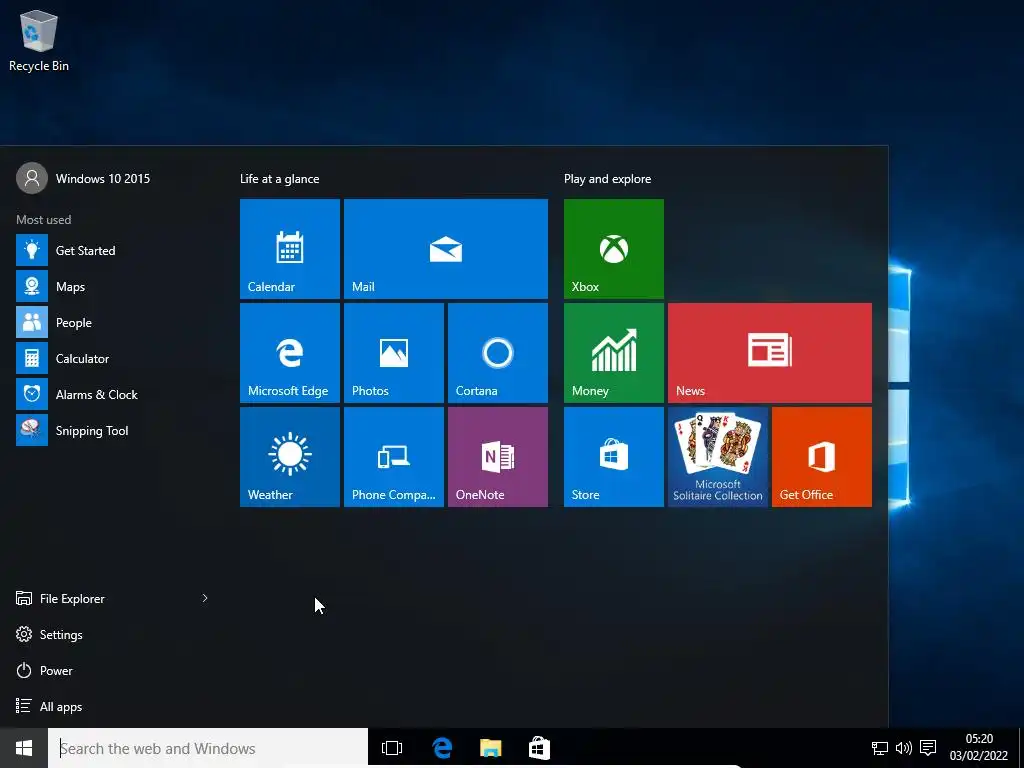
Task: Open the Action Center notifications icon
Action: (928, 748)
